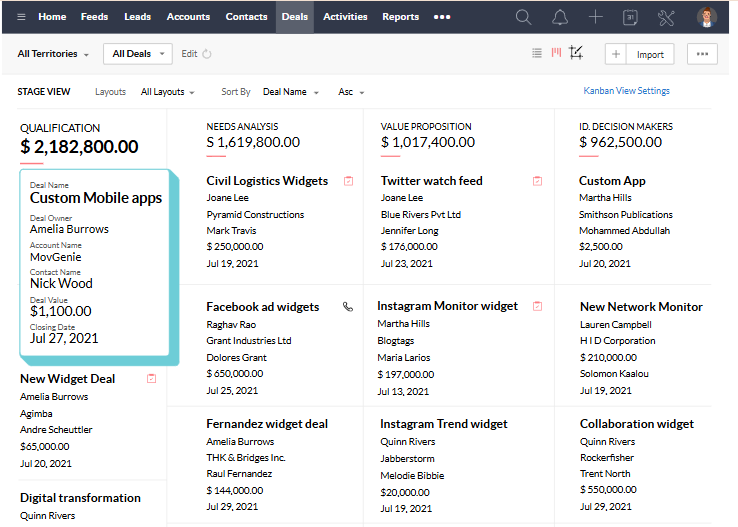Open the Collaboration widget deal
The height and width of the screenshot is (527, 738).
coord(636,424)
